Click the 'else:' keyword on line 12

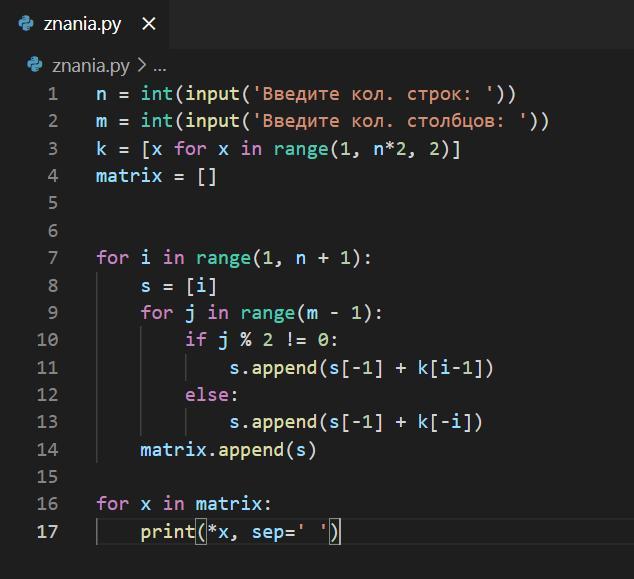point(211,395)
